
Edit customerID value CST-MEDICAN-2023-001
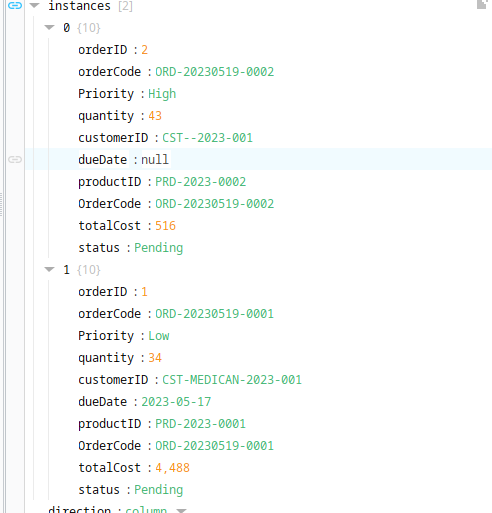click(x=232, y=380)
